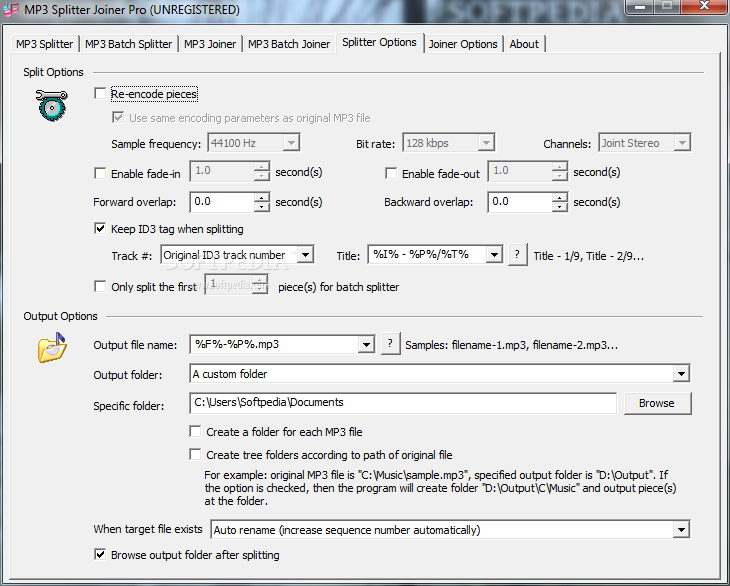Open Channels Joint Stereo dropdown
The image size is (730, 586).
[x=682, y=143]
